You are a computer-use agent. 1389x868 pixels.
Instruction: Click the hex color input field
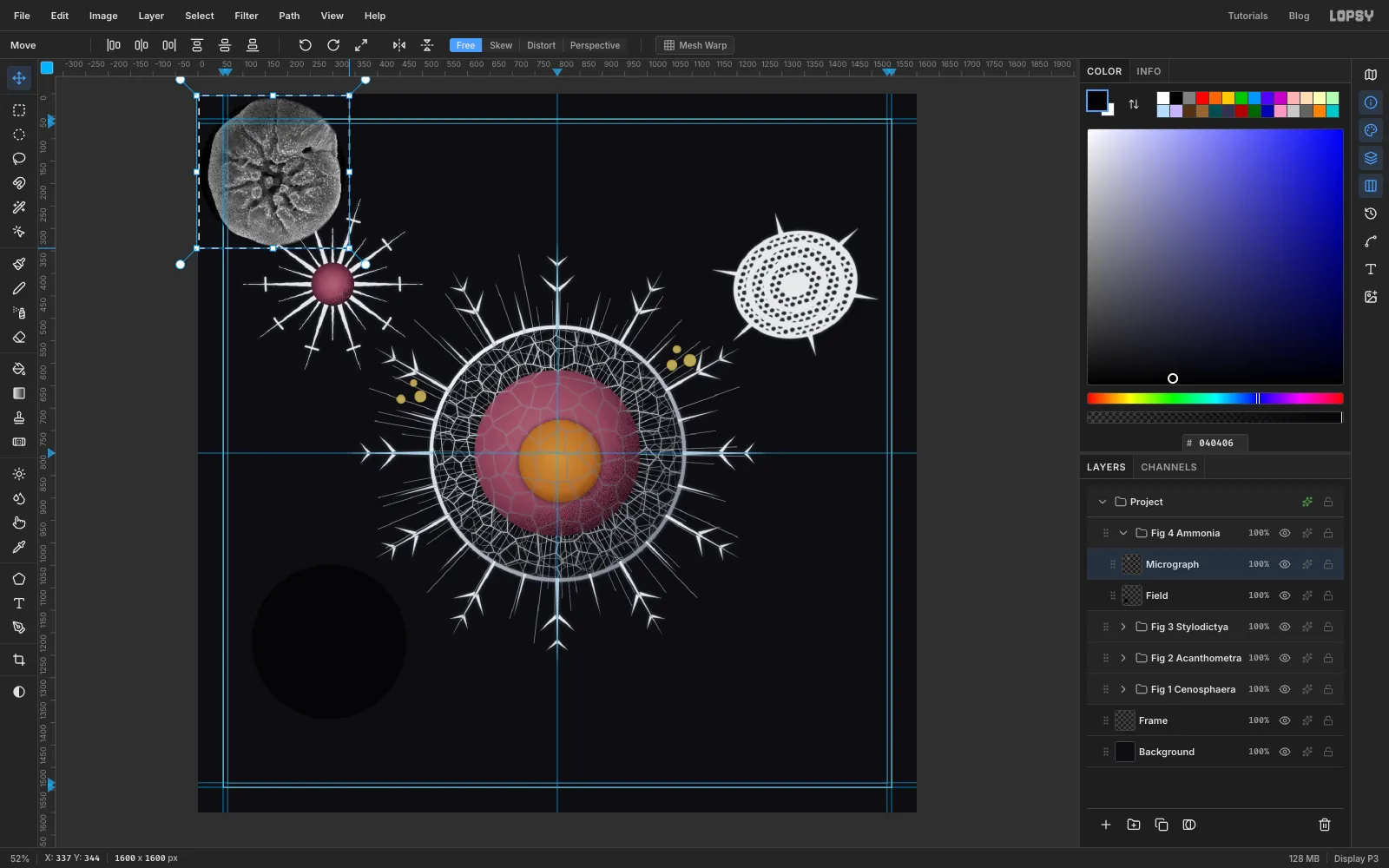[1215, 443]
